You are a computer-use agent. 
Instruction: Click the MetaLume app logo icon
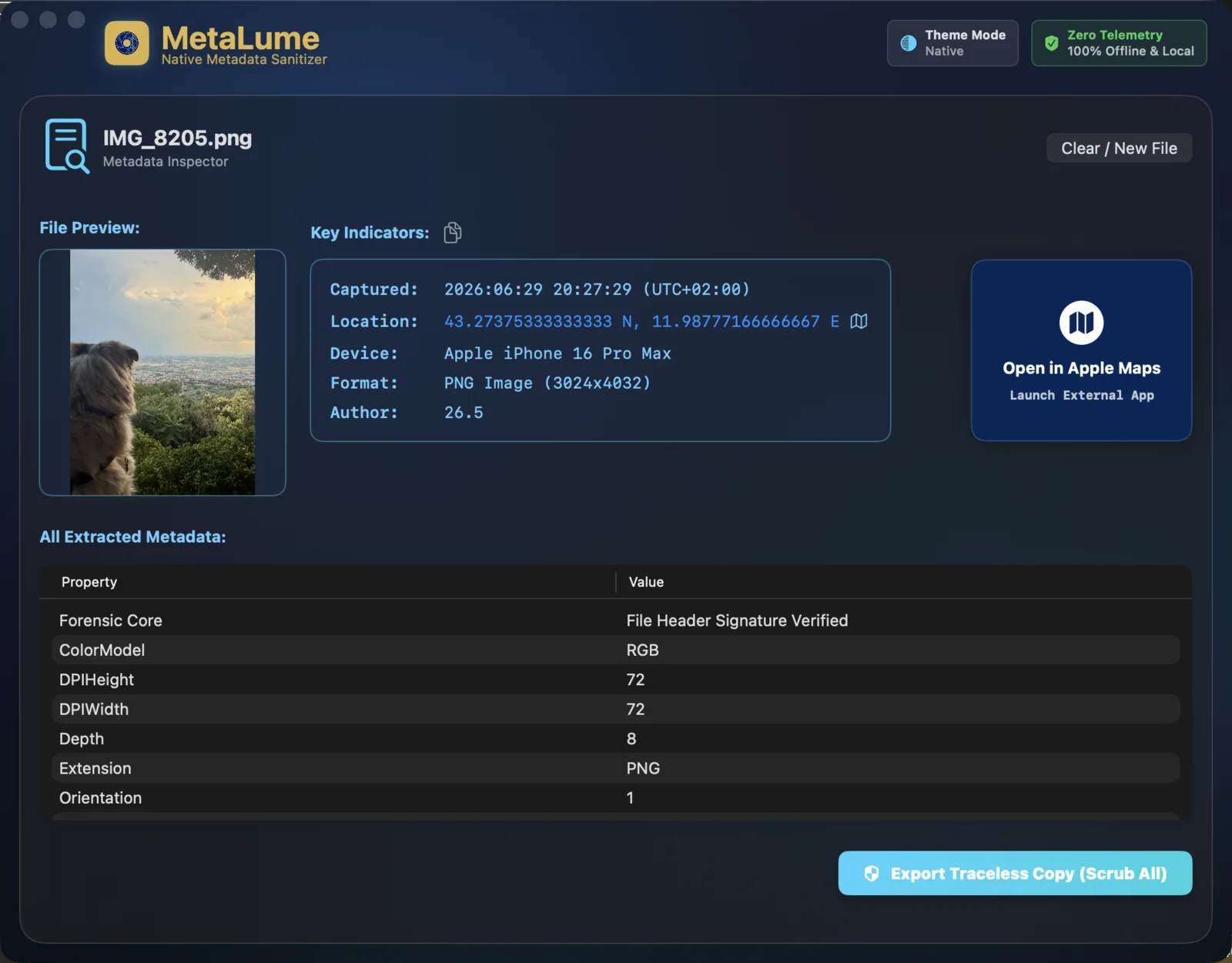127,43
